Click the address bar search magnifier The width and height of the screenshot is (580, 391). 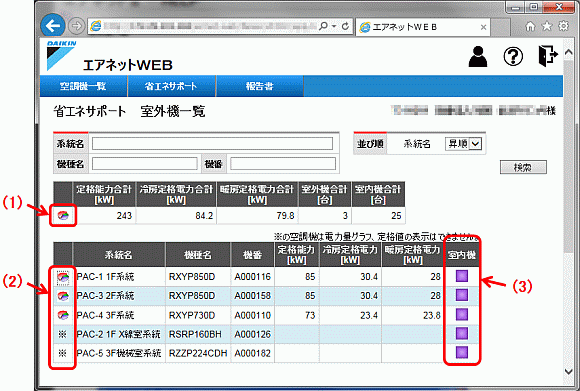tap(323, 26)
